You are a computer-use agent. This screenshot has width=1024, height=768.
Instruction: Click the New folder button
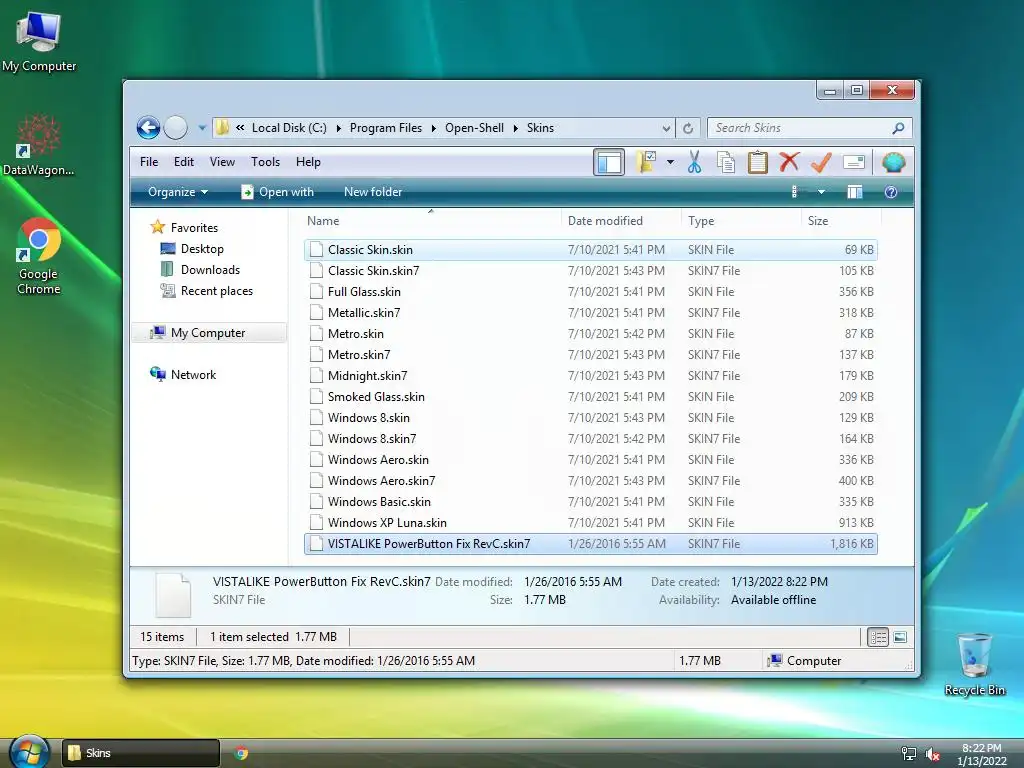373,192
